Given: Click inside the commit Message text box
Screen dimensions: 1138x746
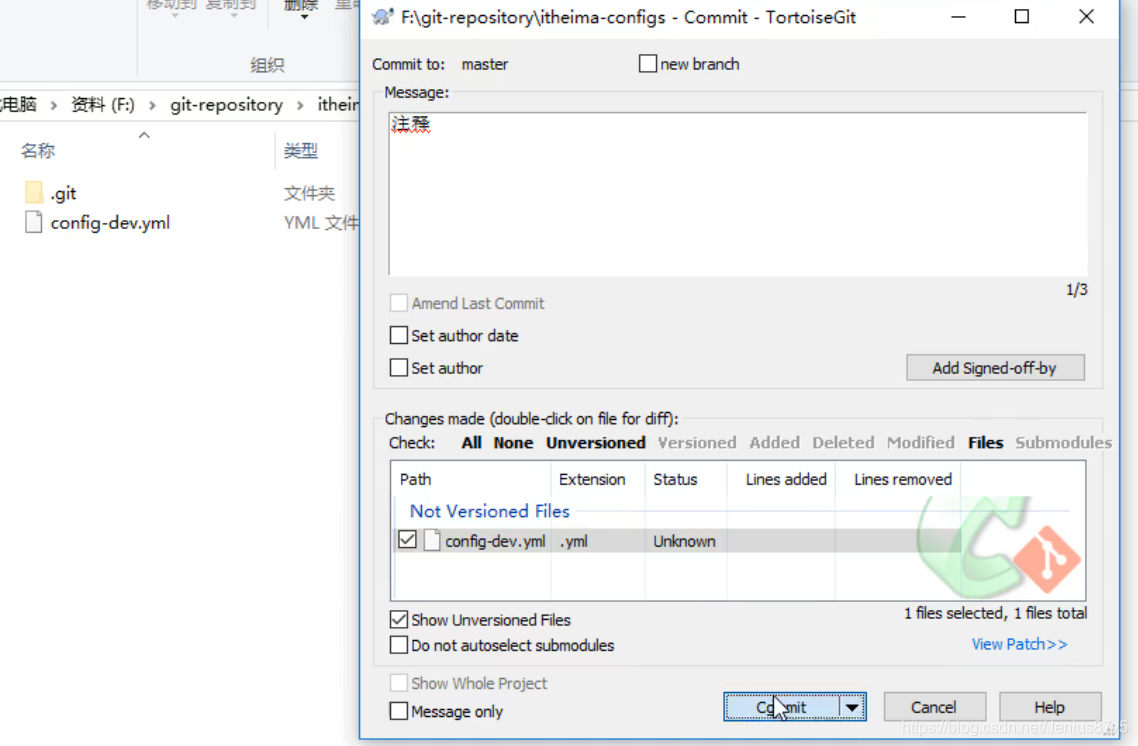Looking at the screenshot, I should tap(737, 194).
